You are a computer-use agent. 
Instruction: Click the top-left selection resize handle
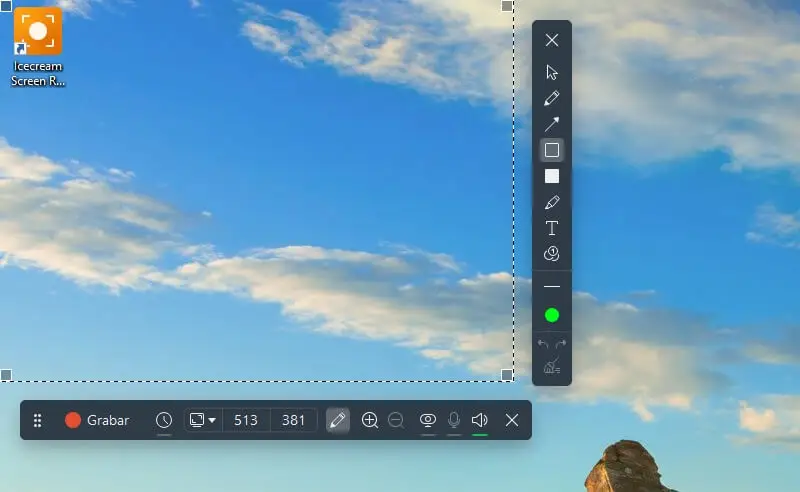click(6, 6)
